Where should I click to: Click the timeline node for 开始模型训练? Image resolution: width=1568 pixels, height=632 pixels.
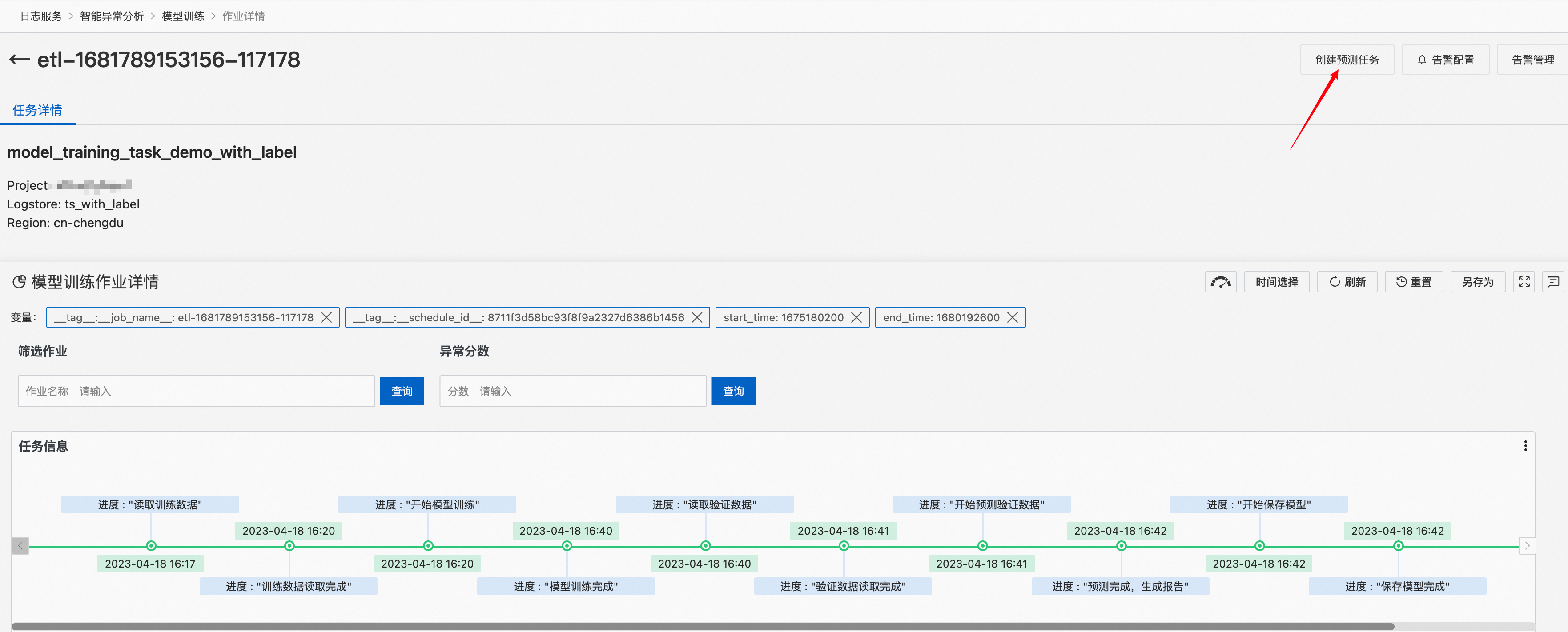(428, 546)
